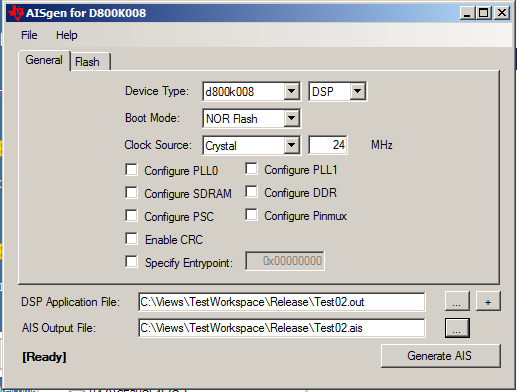Check the Configure Pinmux option
The width and height of the screenshot is (517, 392).
[x=251, y=215]
